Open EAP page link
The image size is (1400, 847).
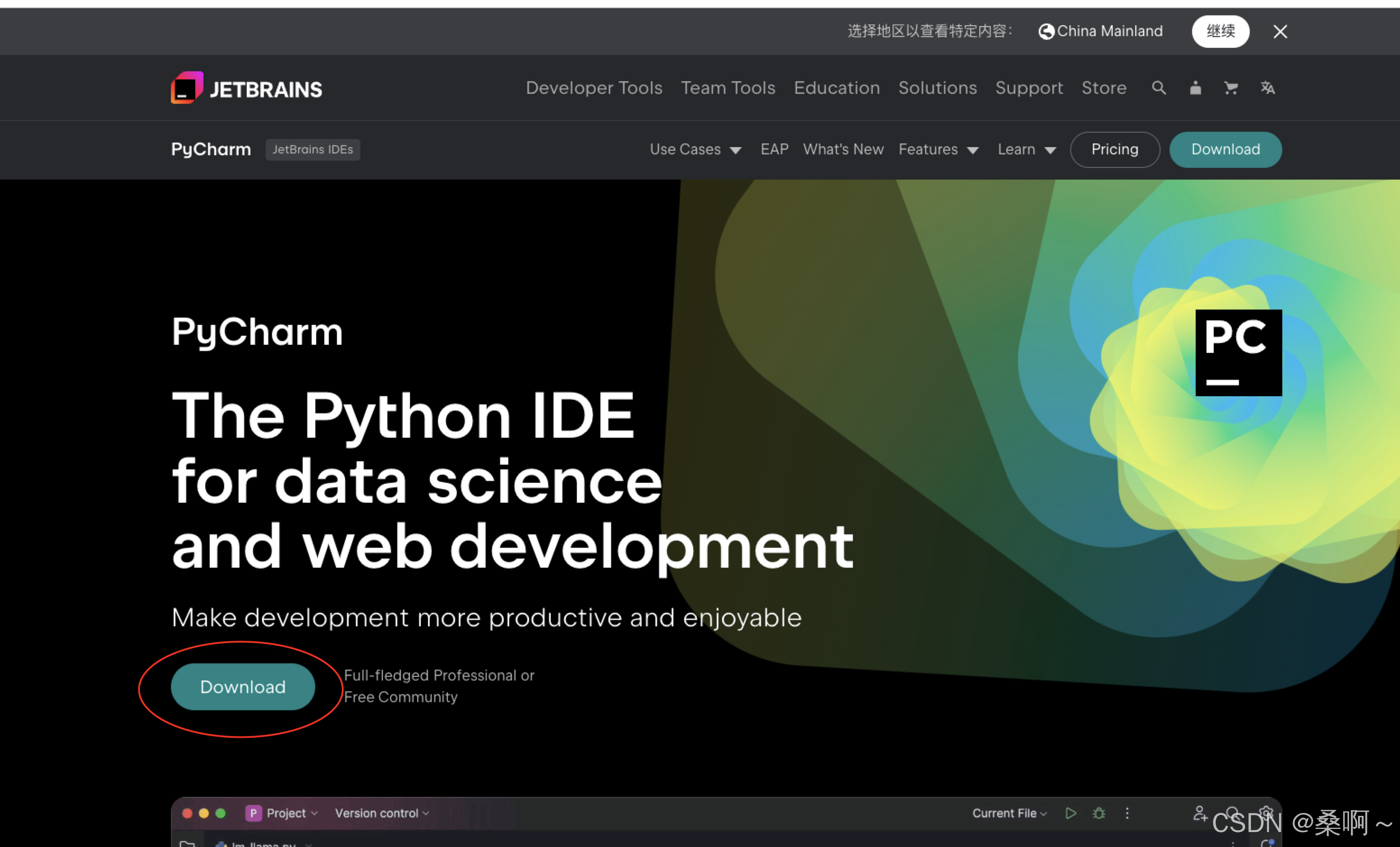pos(774,149)
